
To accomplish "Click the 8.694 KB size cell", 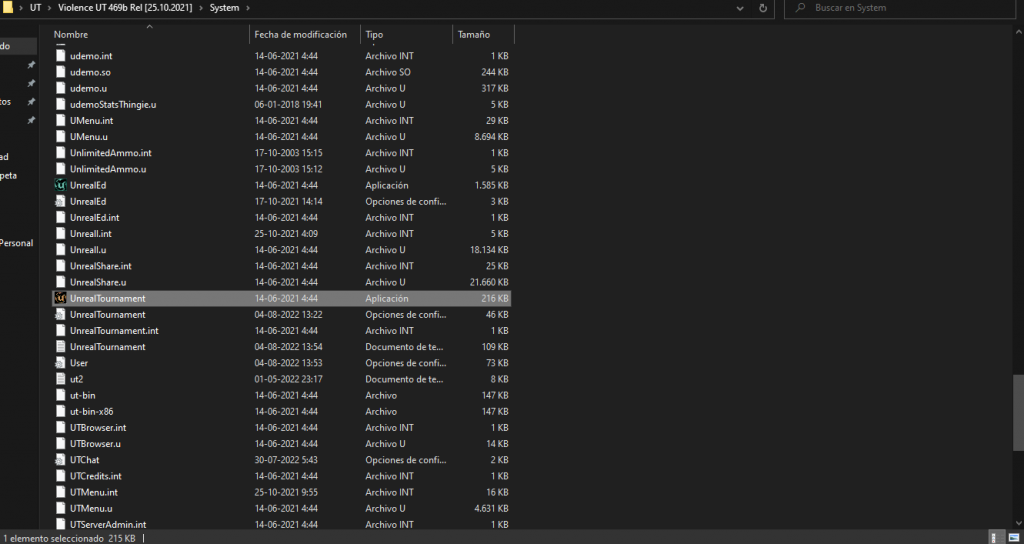I will coord(492,136).
